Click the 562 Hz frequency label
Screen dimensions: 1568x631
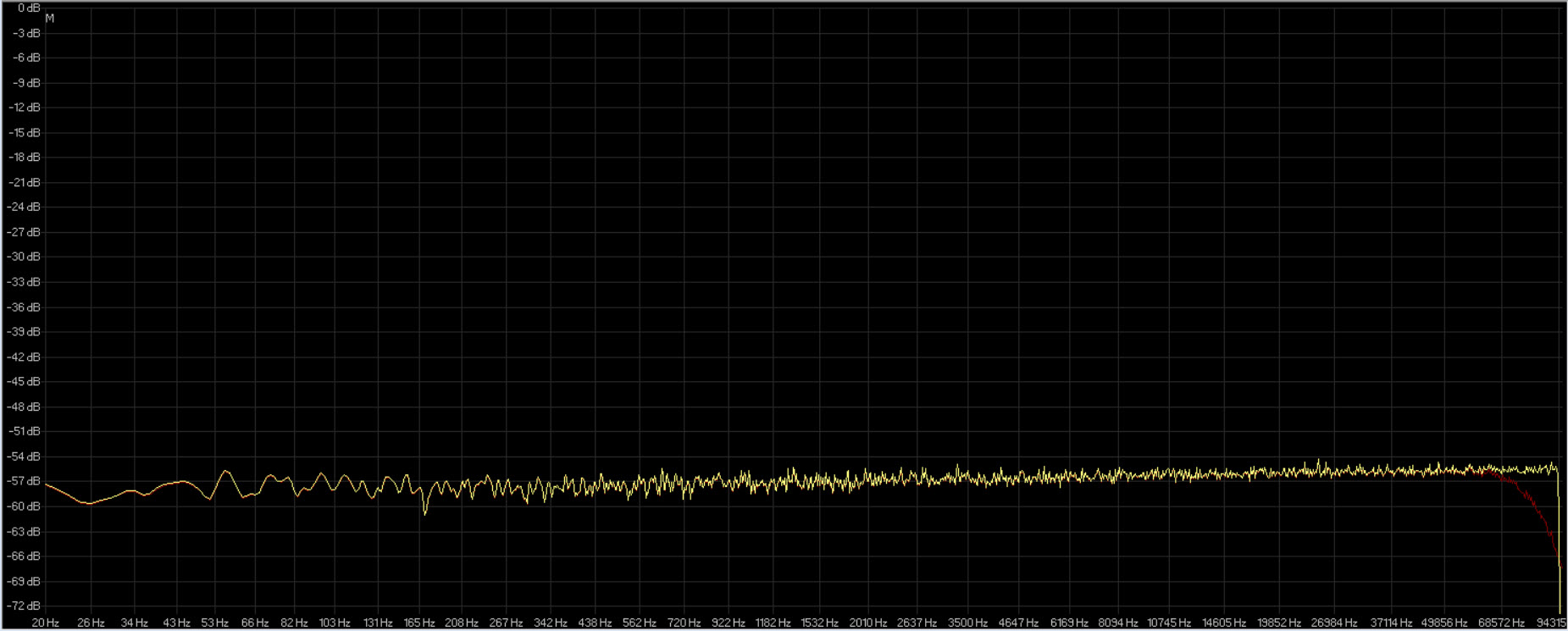point(640,623)
